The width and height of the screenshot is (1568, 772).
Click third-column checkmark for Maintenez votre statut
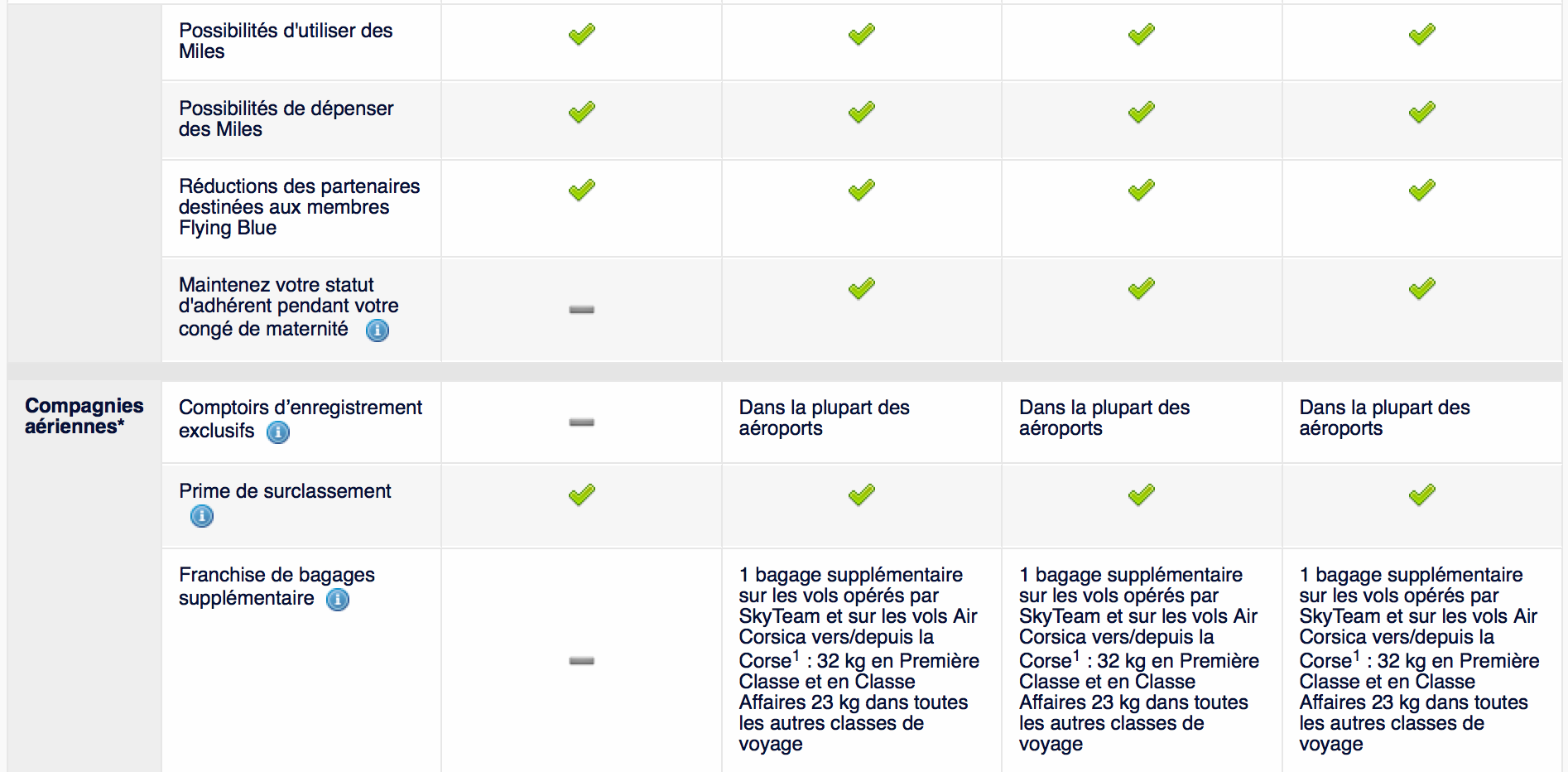[x=1142, y=289]
